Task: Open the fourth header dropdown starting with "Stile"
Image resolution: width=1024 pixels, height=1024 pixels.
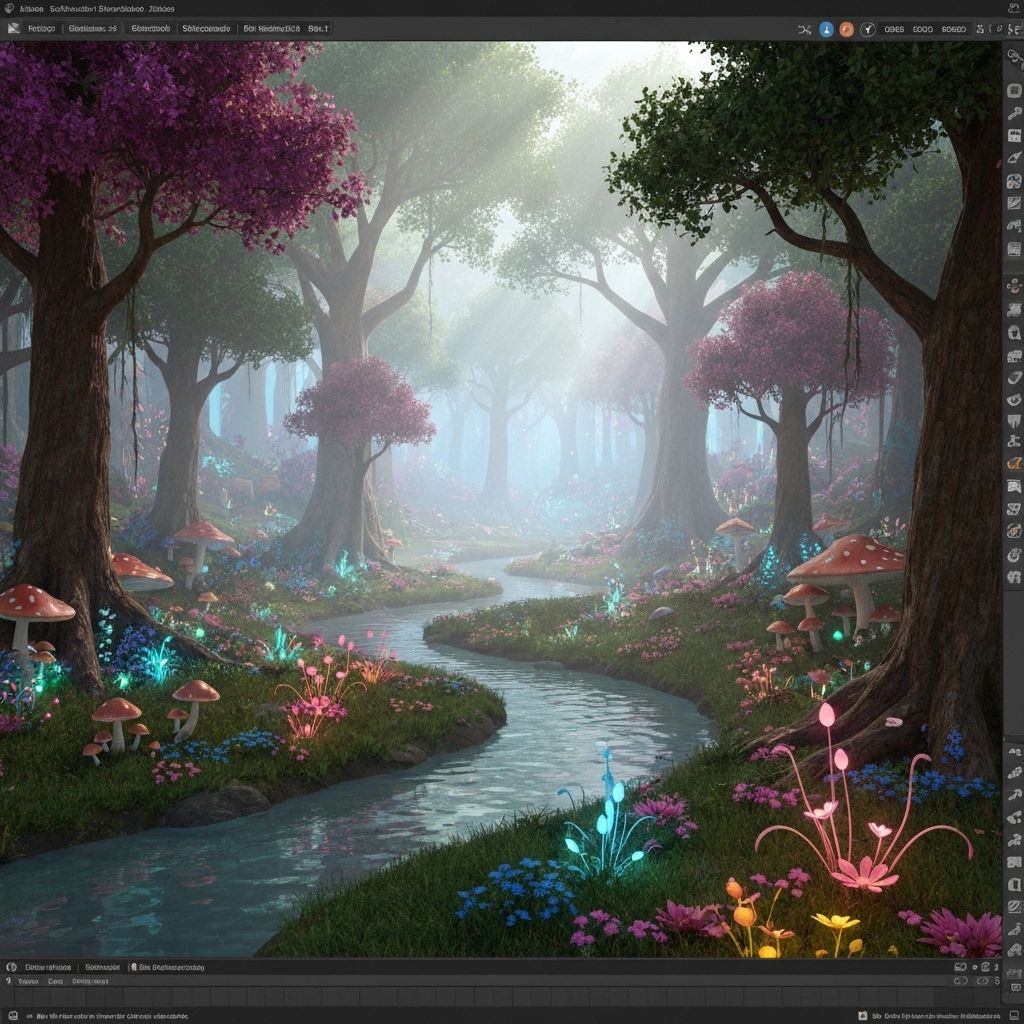Action: click(x=206, y=29)
